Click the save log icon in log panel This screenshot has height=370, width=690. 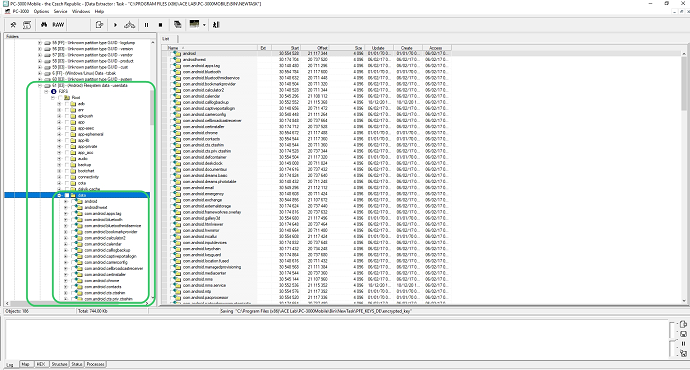683,334
